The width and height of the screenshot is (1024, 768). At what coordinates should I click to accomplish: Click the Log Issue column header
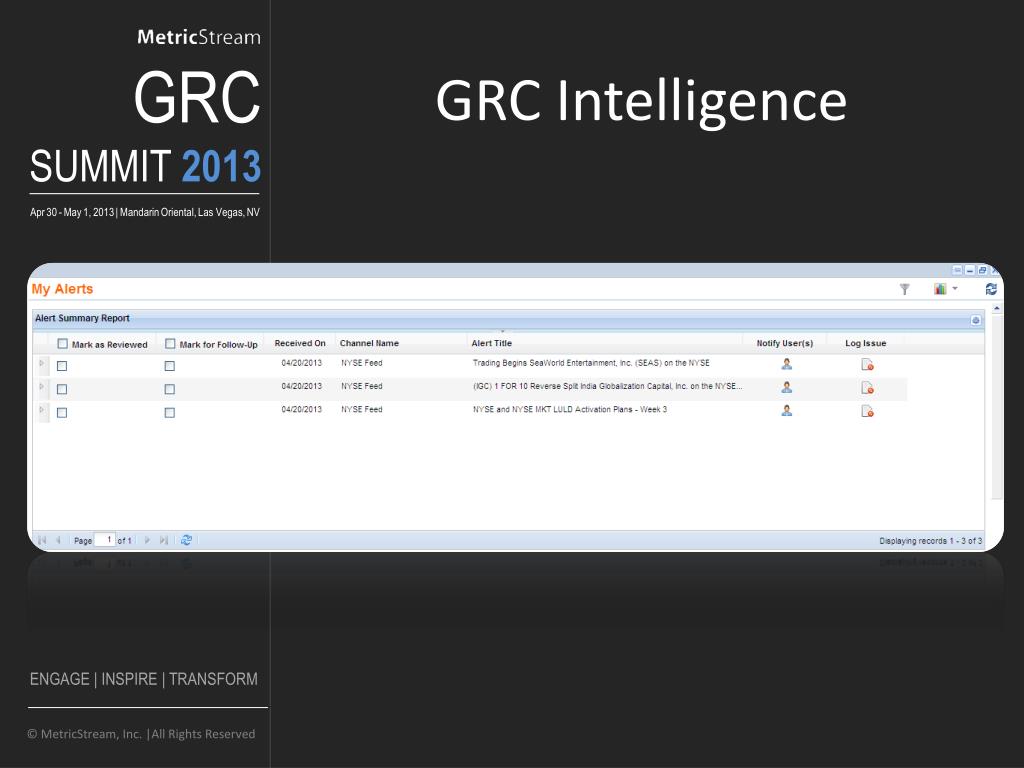coord(865,343)
